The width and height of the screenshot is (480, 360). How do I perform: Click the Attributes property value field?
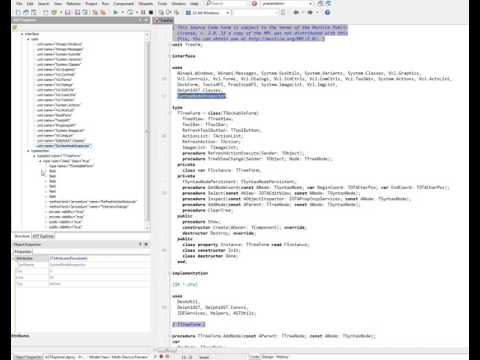coord(99,258)
